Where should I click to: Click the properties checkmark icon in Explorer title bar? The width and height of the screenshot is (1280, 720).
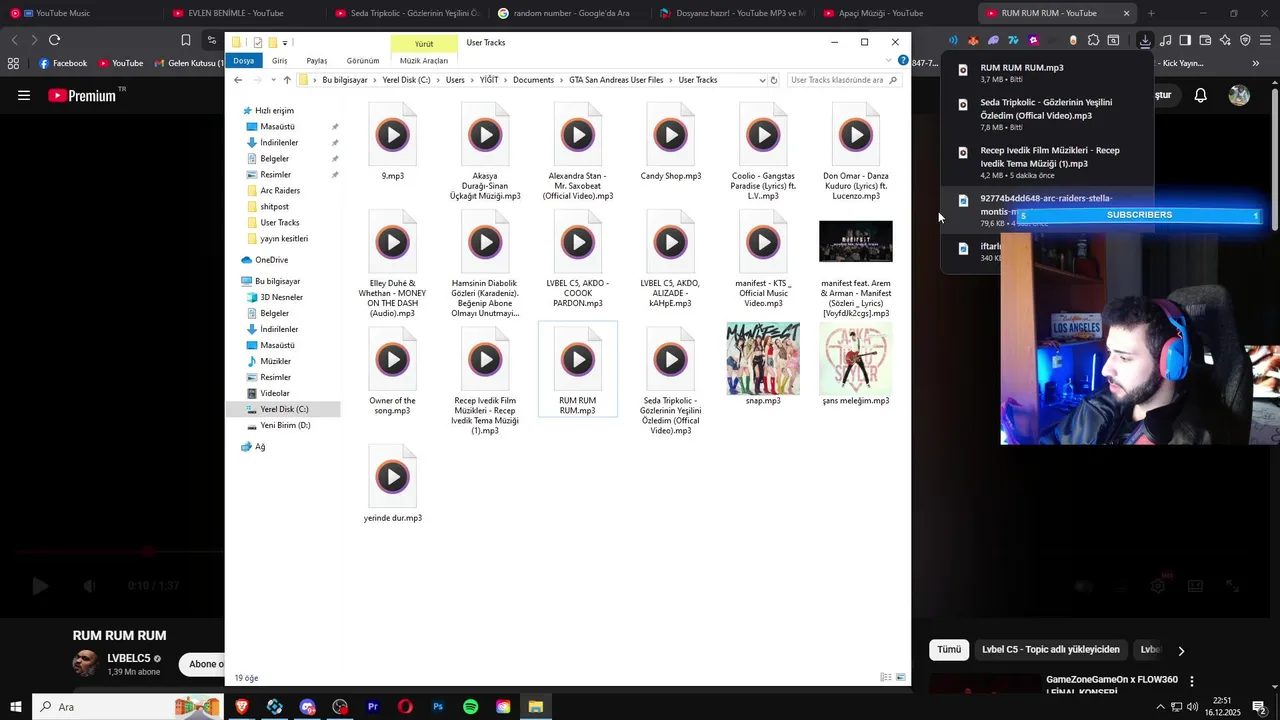point(258,43)
